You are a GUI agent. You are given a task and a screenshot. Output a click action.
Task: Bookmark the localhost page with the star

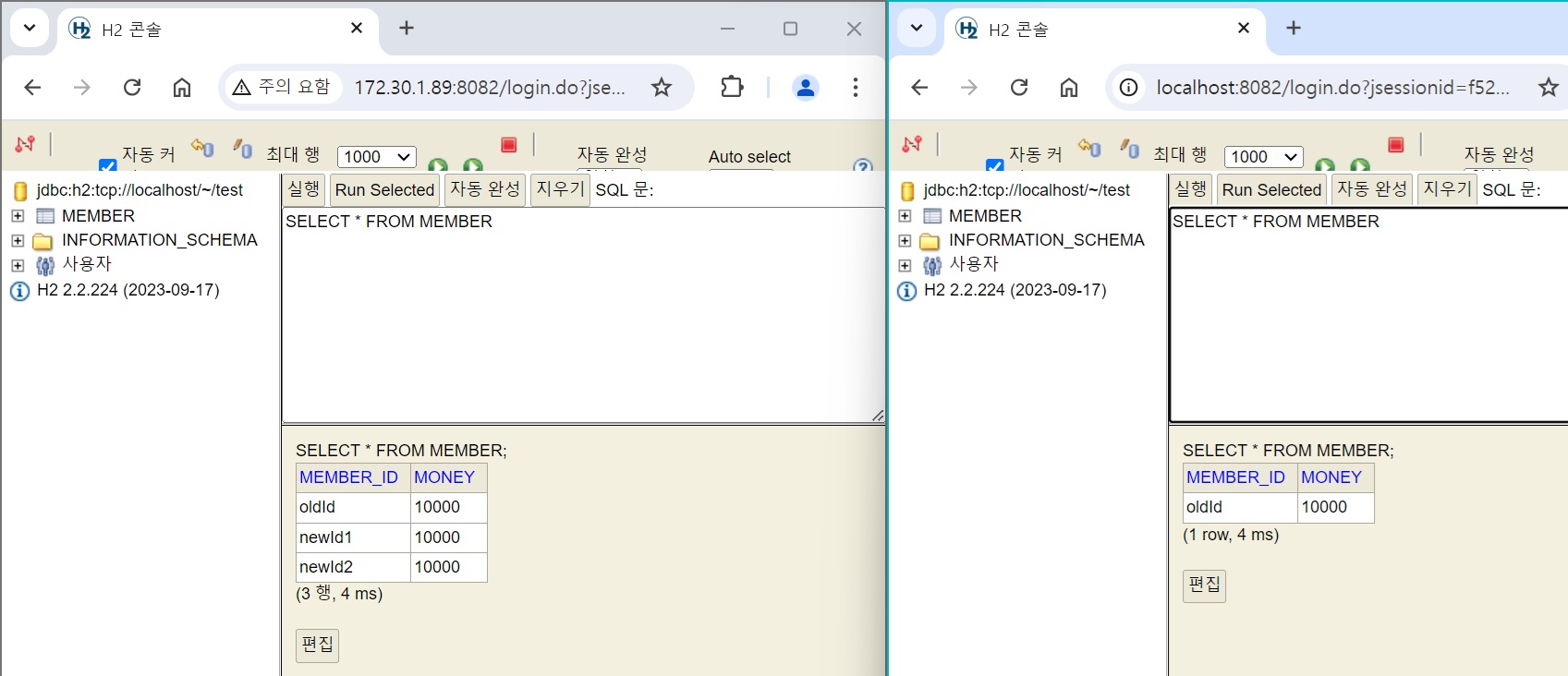[x=1549, y=87]
